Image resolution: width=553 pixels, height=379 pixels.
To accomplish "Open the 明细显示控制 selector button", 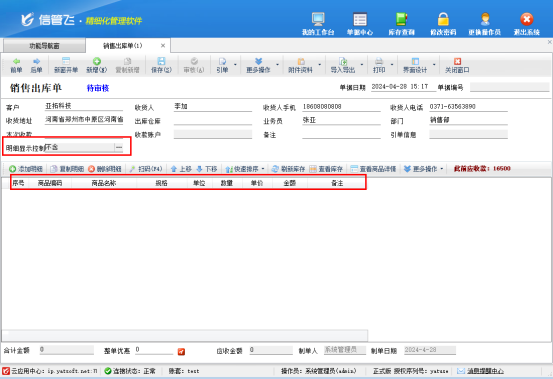I will point(119,147).
